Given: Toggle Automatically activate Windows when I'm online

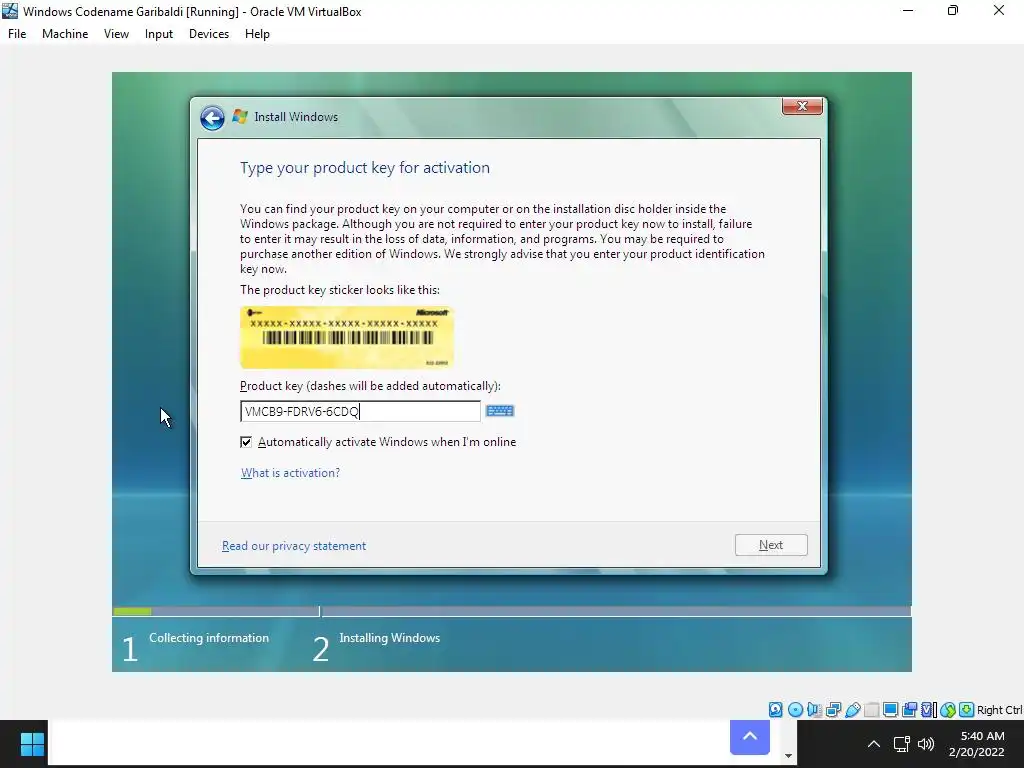Looking at the screenshot, I should click(x=246, y=442).
